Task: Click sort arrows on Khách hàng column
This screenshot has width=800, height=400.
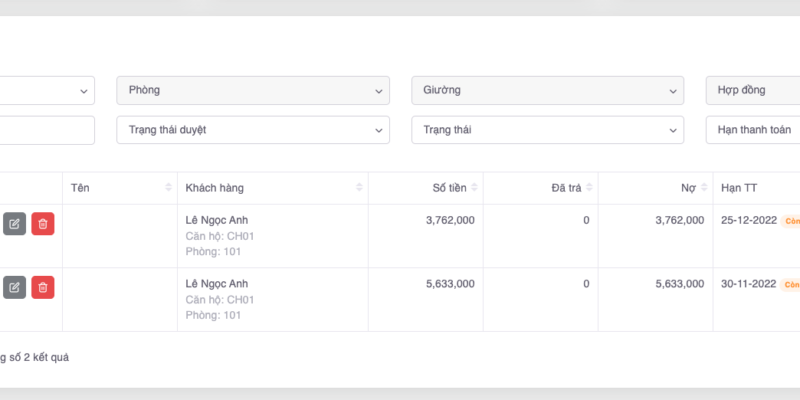Action: [359, 188]
